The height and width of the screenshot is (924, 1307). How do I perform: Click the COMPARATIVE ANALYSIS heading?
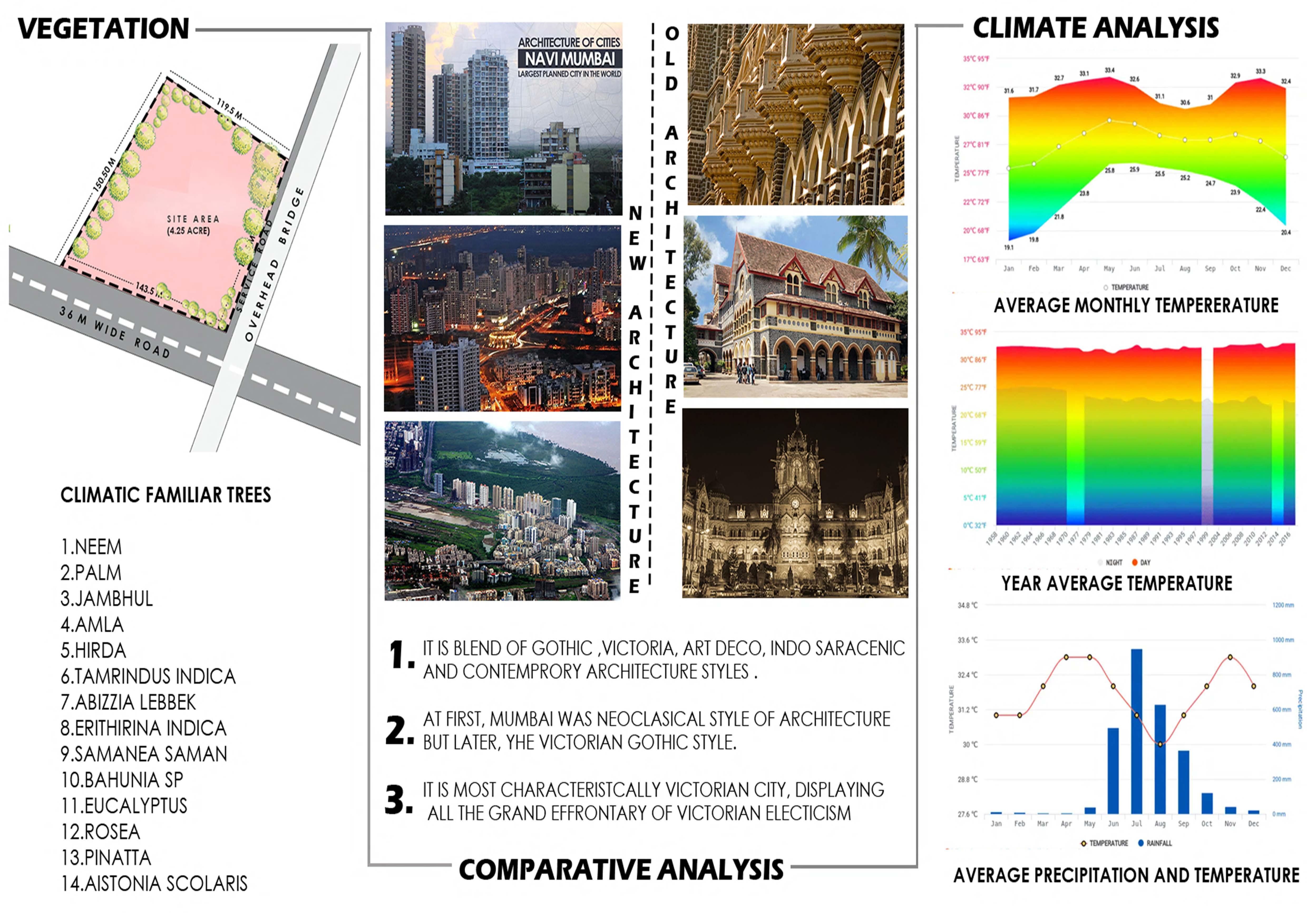[621, 869]
